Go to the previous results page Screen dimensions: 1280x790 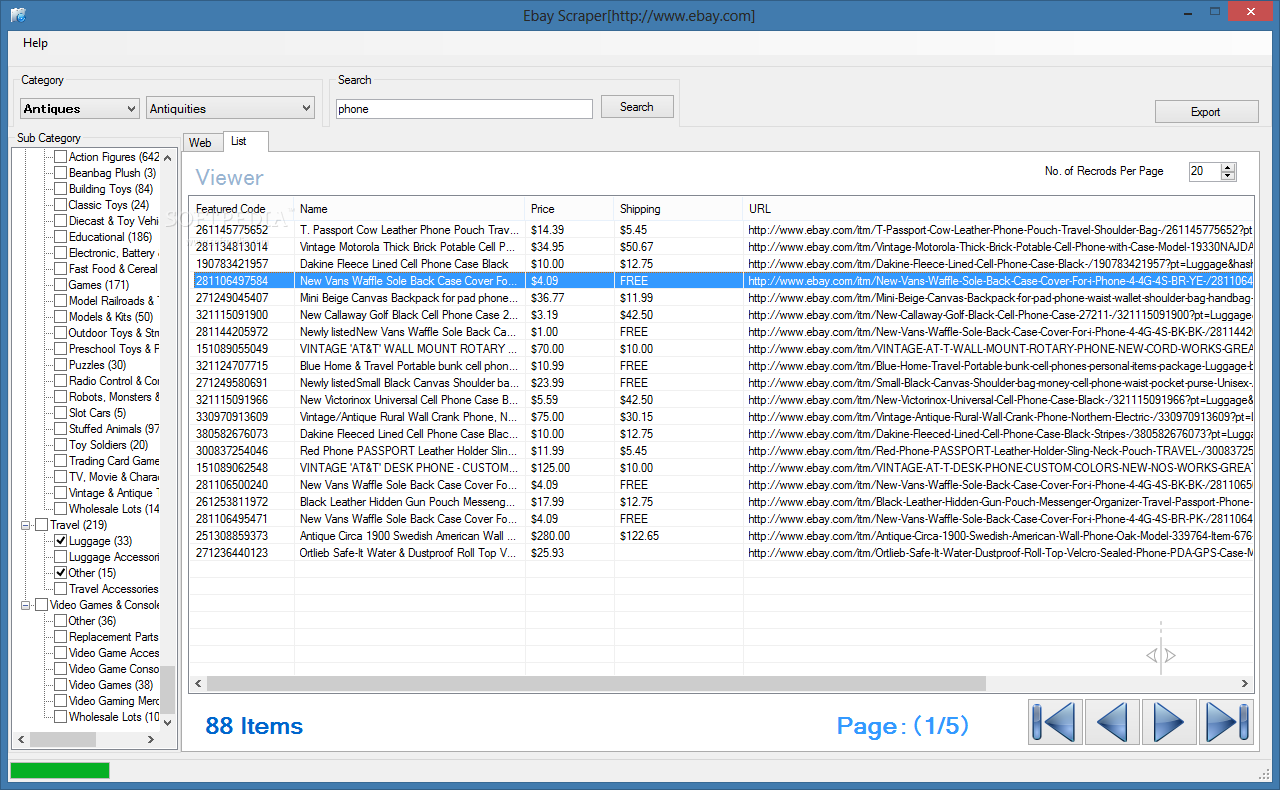[x=1112, y=722]
